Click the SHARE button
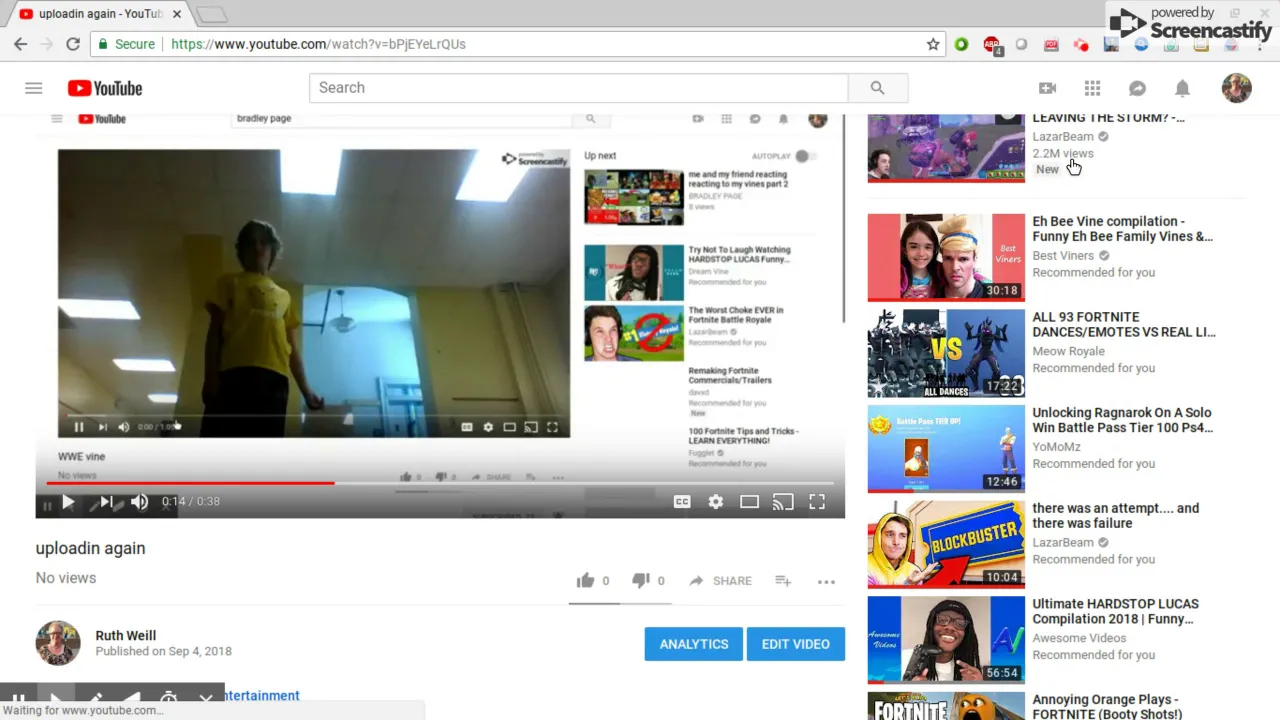 (x=720, y=581)
